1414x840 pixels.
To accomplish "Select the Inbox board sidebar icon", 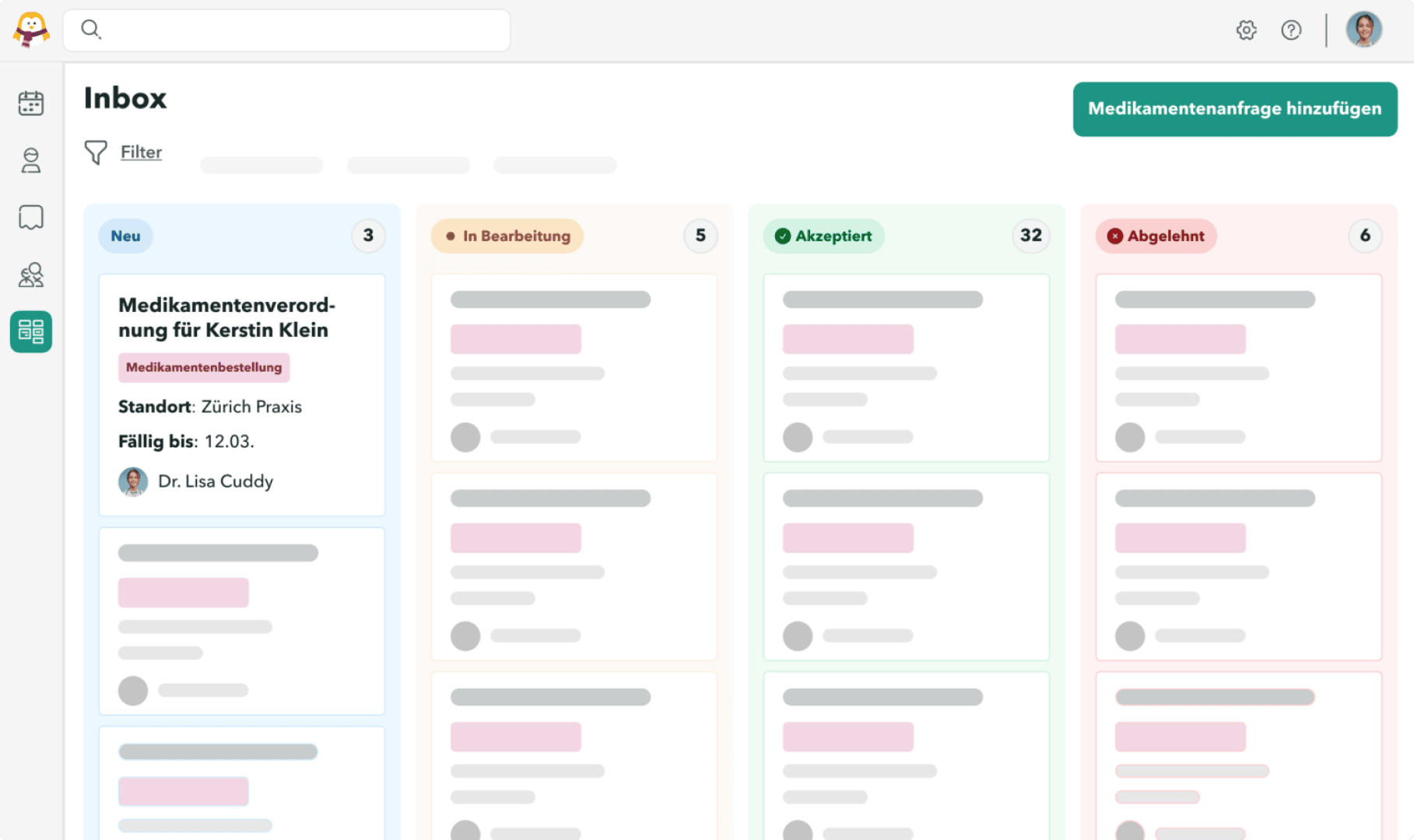I will click(x=31, y=331).
